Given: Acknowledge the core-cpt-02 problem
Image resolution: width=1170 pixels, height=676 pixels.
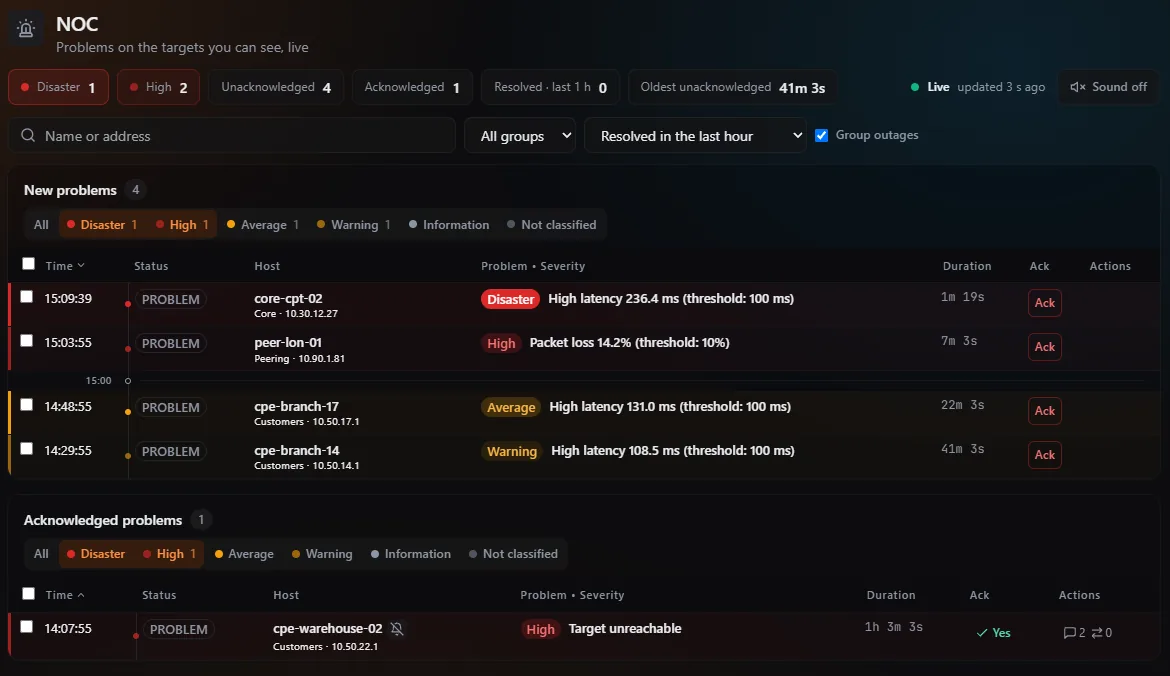Looking at the screenshot, I should [1045, 303].
